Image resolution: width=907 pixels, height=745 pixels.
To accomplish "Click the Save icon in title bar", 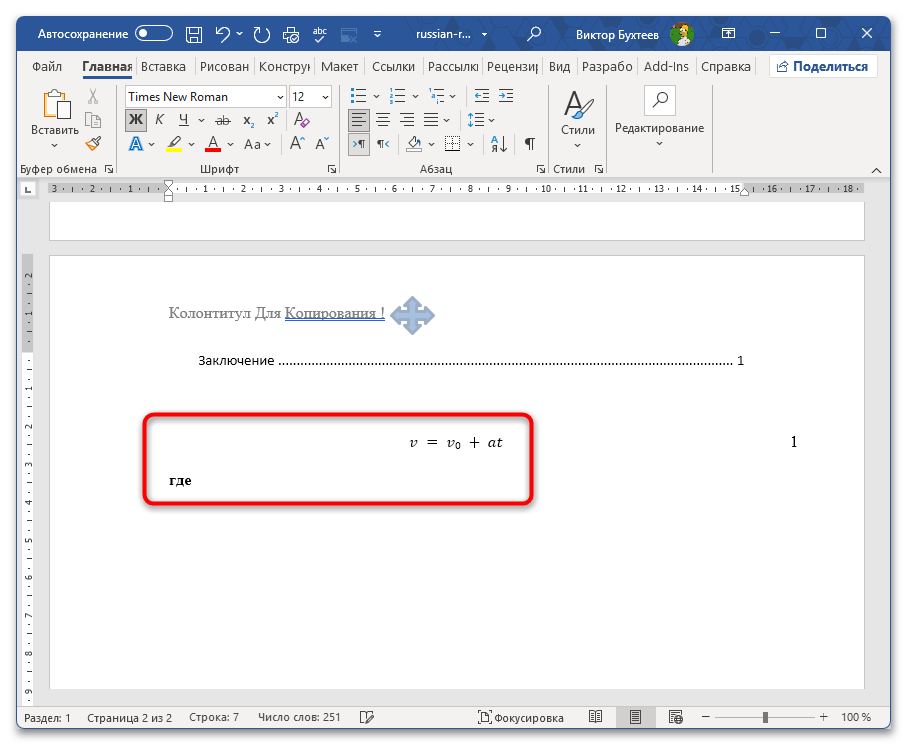I will 194,34.
